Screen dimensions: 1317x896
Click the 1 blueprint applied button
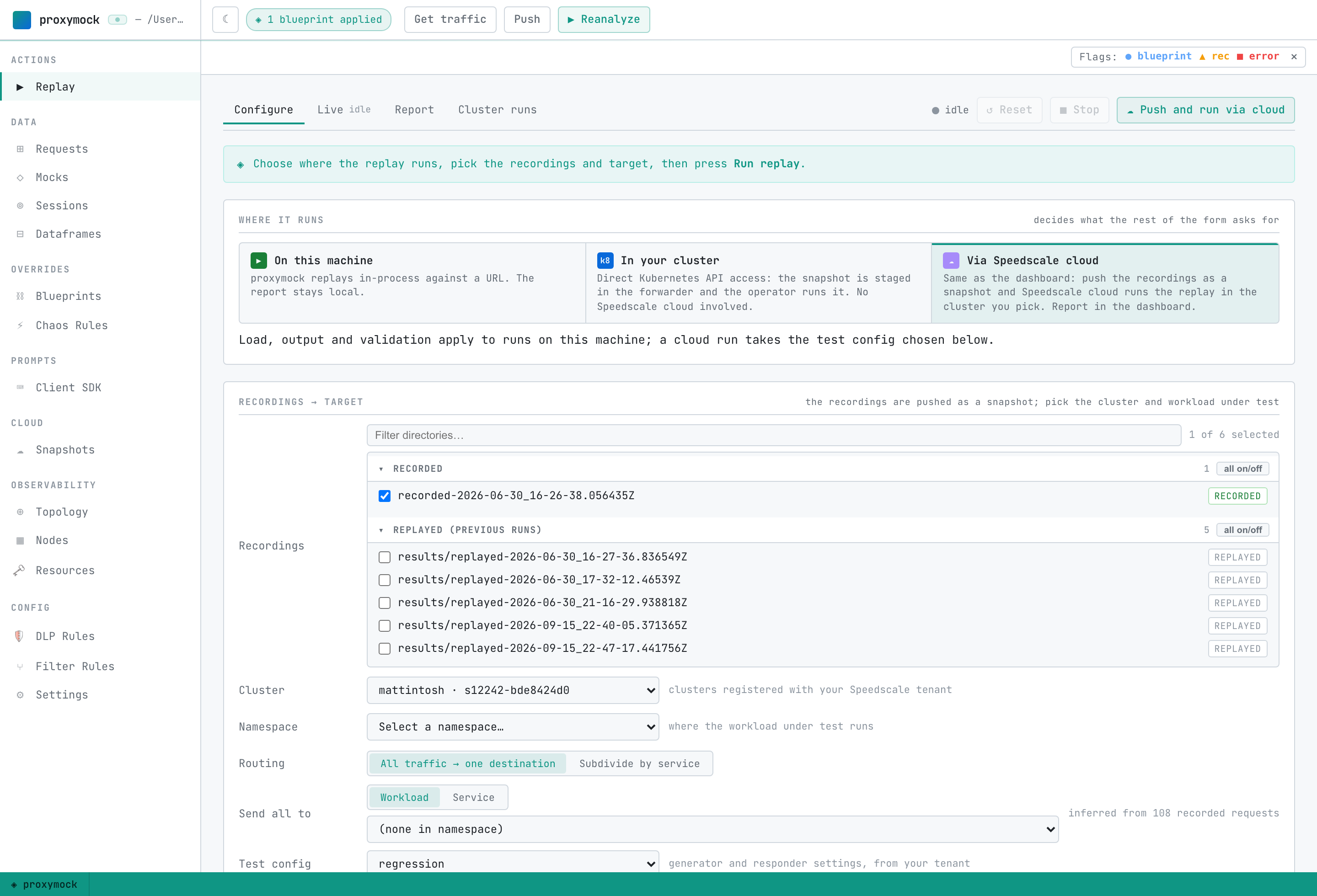pos(318,19)
